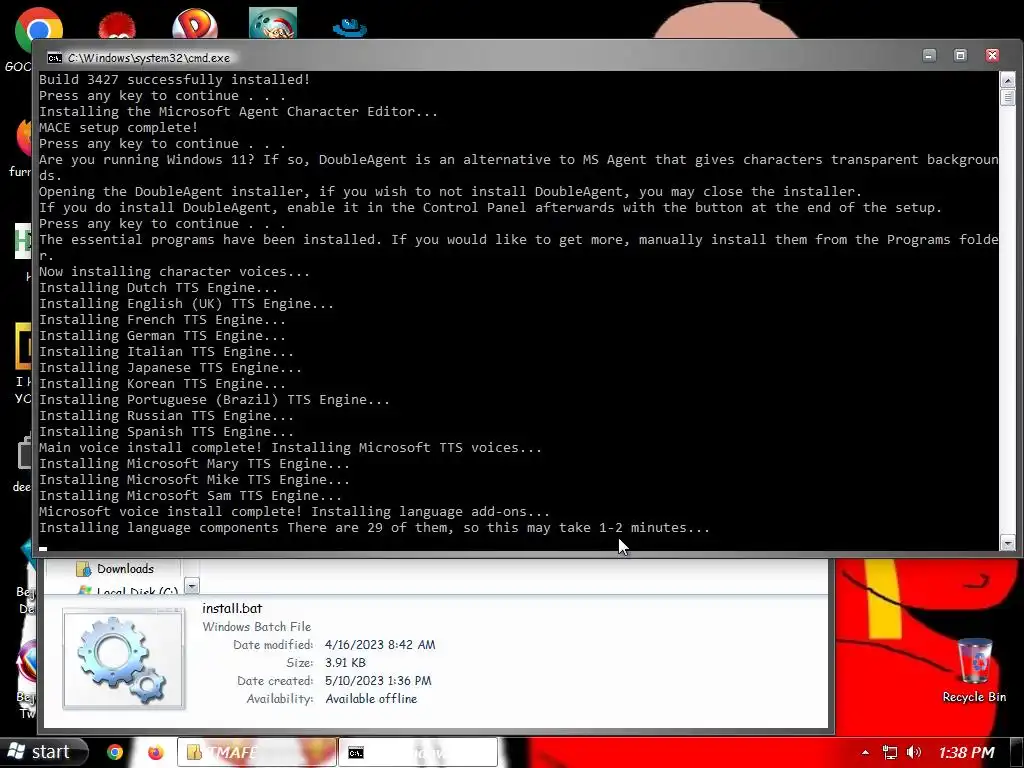Click the 'Available offline' availability value
This screenshot has height=768, width=1024.
point(371,699)
